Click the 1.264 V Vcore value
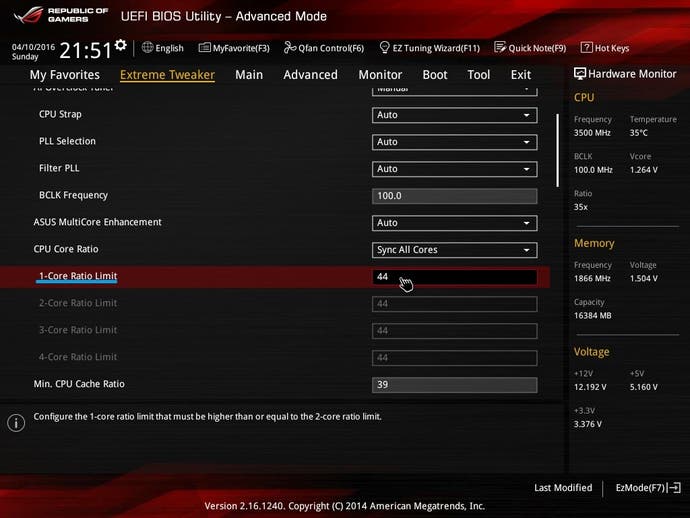 pos(644,170)
